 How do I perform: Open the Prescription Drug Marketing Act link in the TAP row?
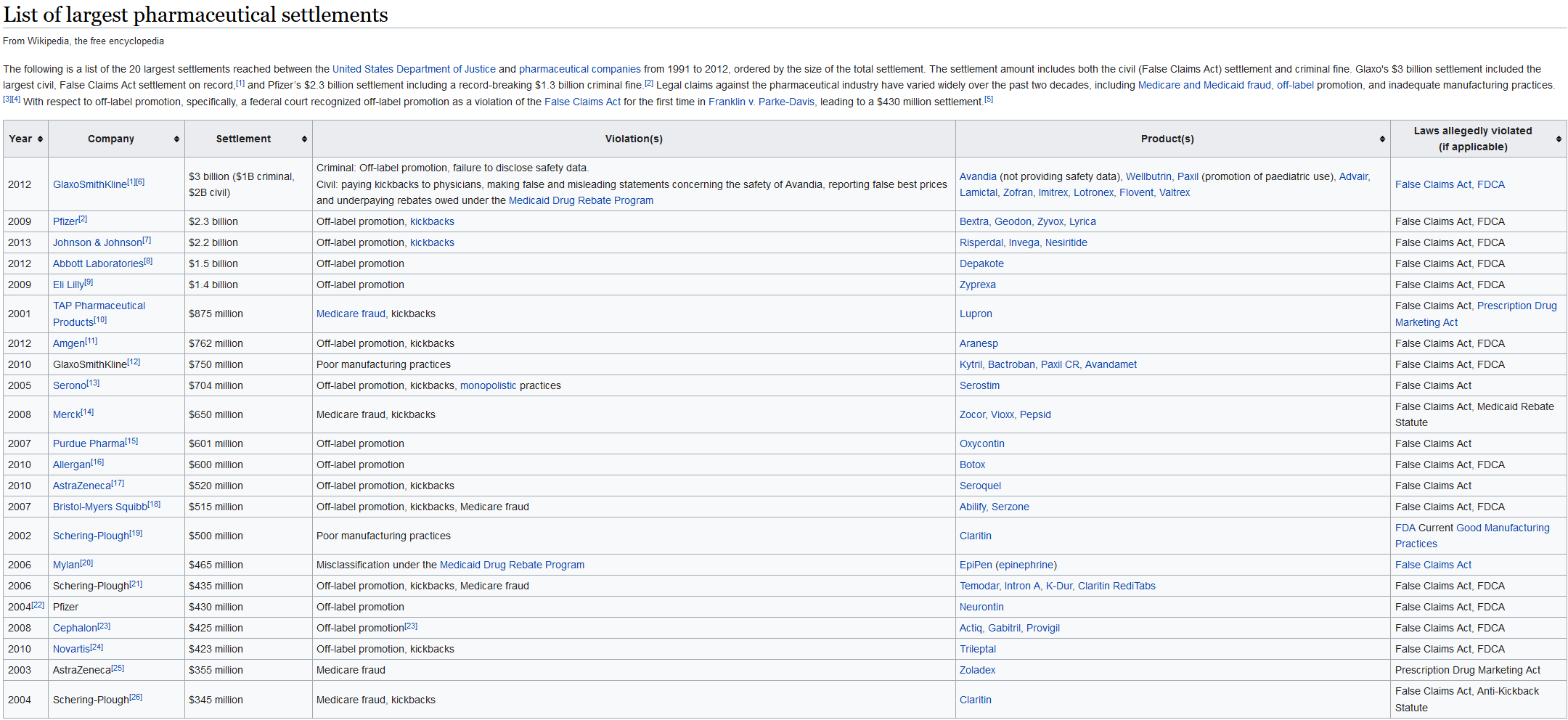(1476, 314)
